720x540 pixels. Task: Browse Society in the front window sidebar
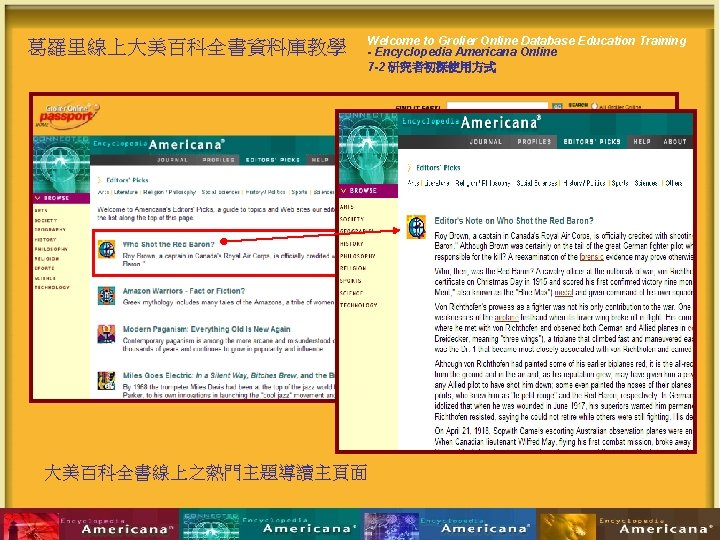[x=352, y=219]
